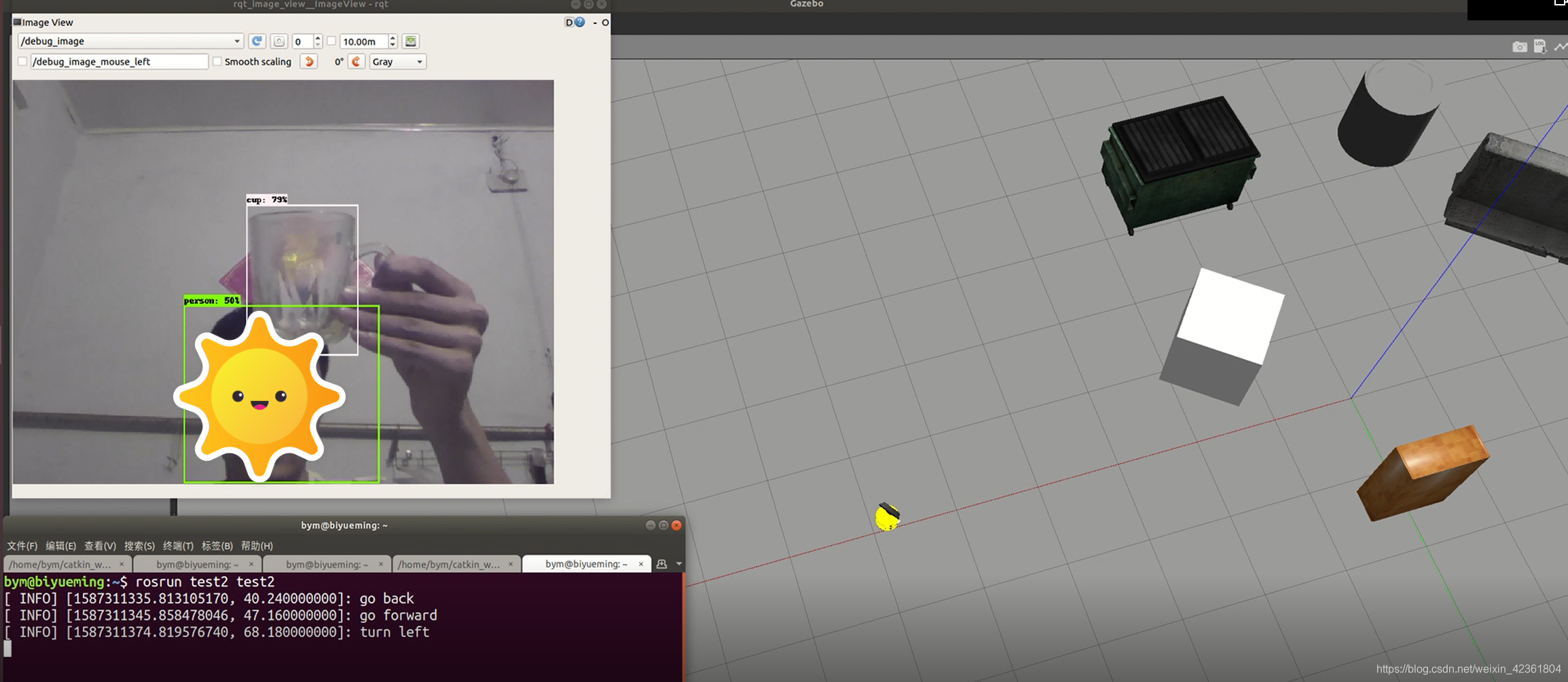The image size is (1568, 682).
Task: Select the yellow robot in Gazebo
Action: coord(887,517)
